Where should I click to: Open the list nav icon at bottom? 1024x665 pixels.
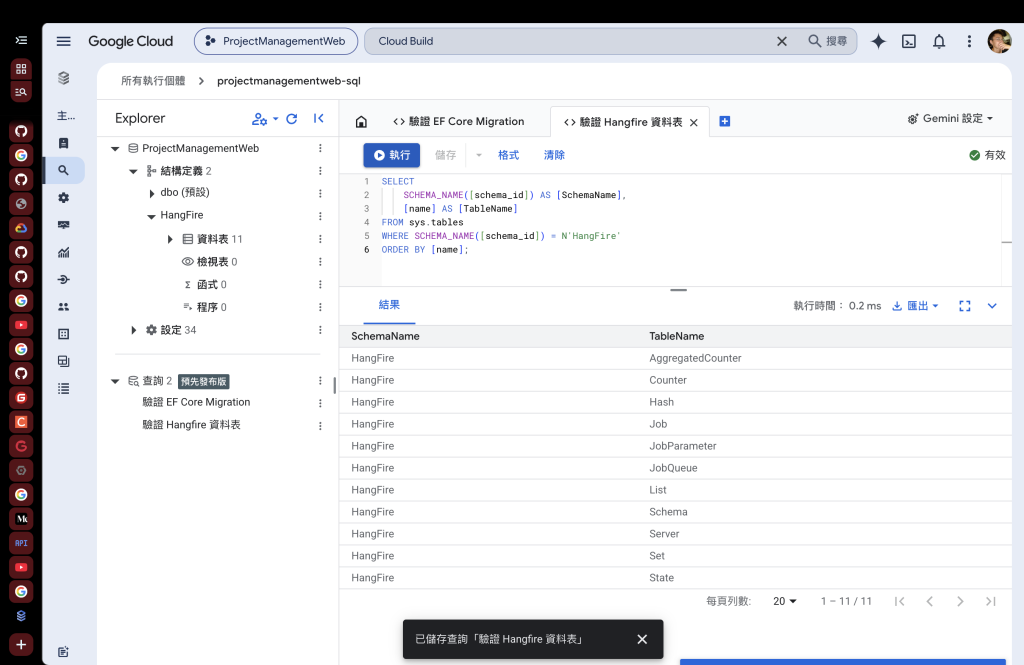pyautogui.click(x=63, y=389)
